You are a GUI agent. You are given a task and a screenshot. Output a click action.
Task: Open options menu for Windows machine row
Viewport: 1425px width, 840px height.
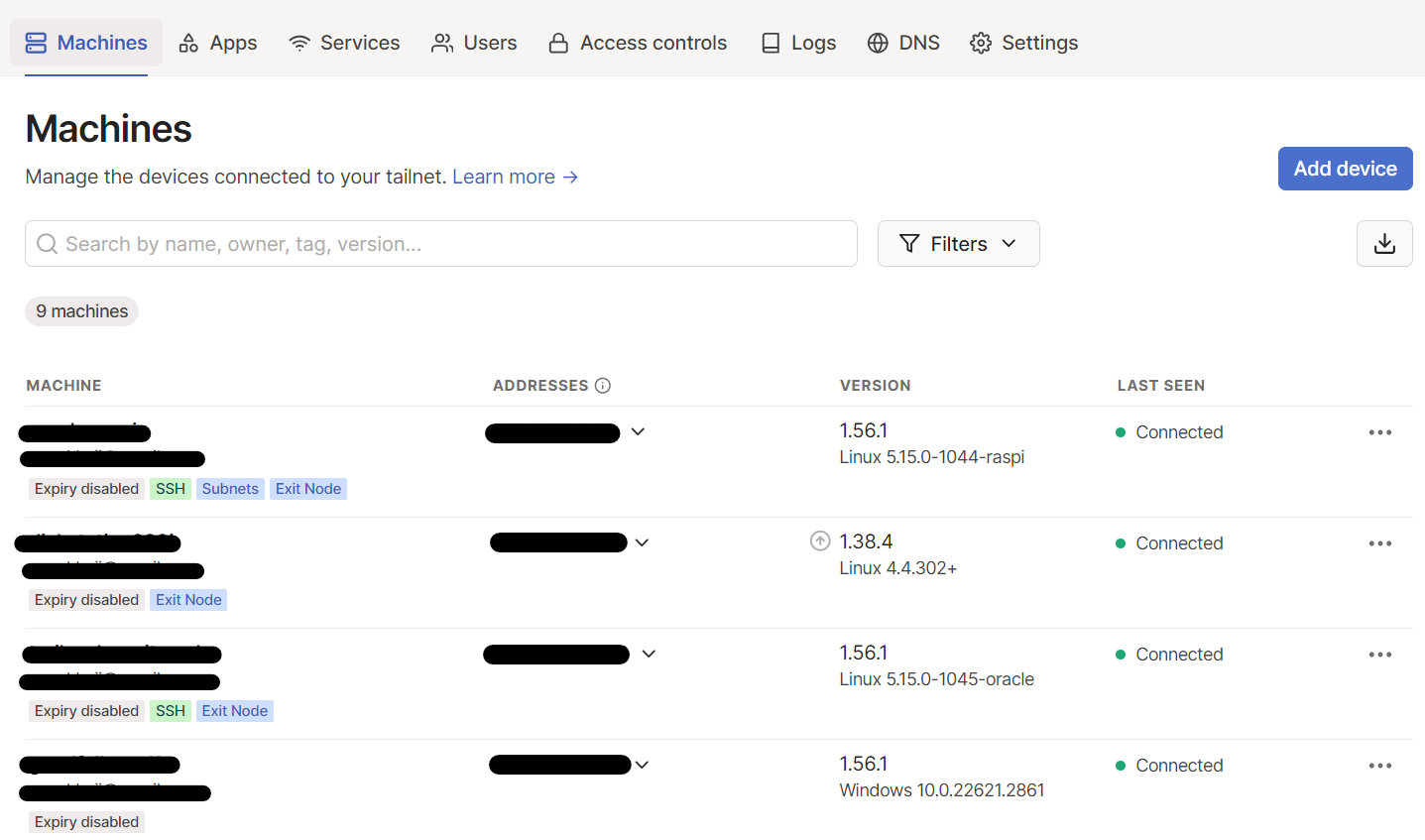click(1380, 766)
